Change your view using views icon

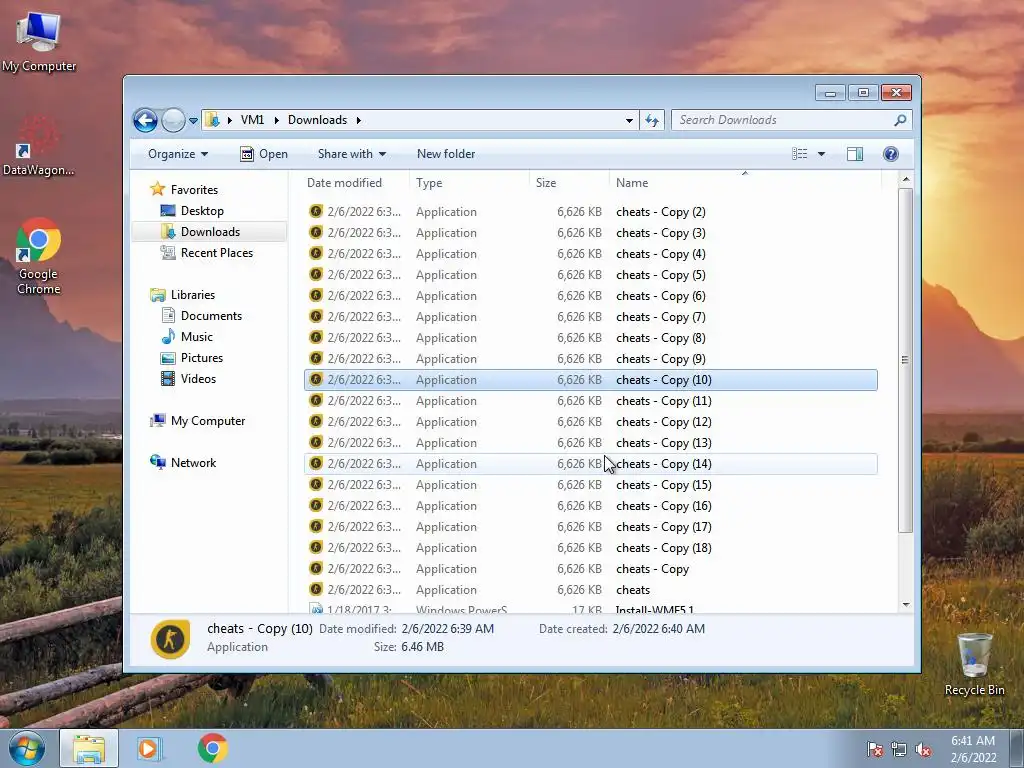800,154
